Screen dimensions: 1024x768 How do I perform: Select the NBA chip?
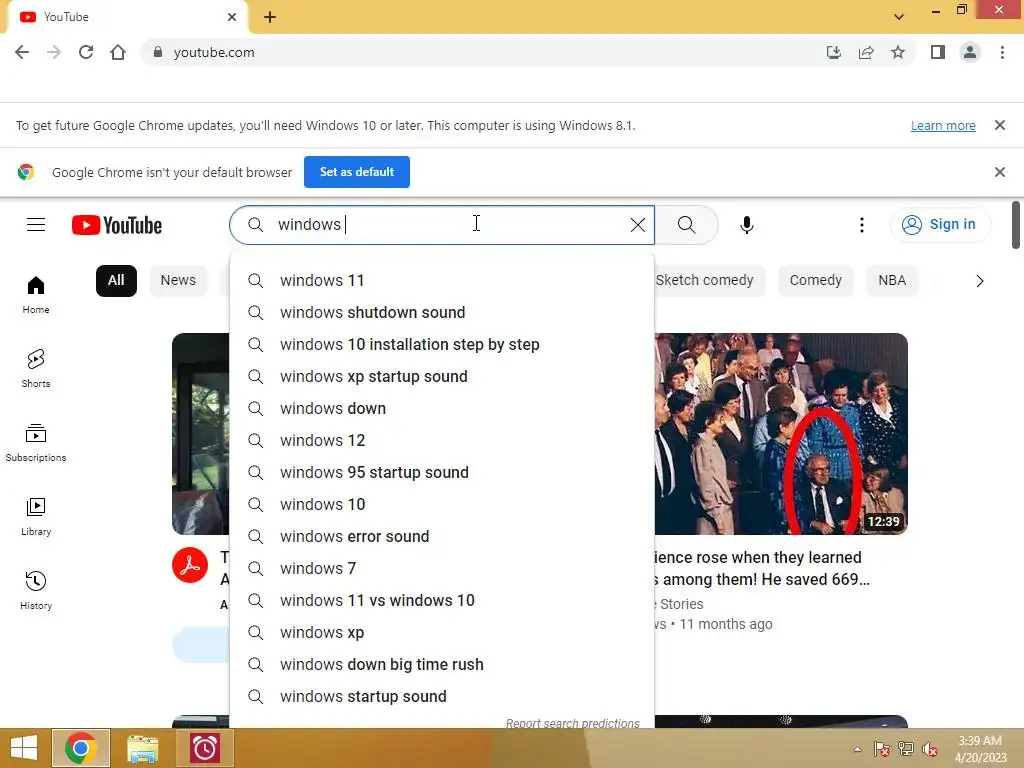tap(892, 281)
